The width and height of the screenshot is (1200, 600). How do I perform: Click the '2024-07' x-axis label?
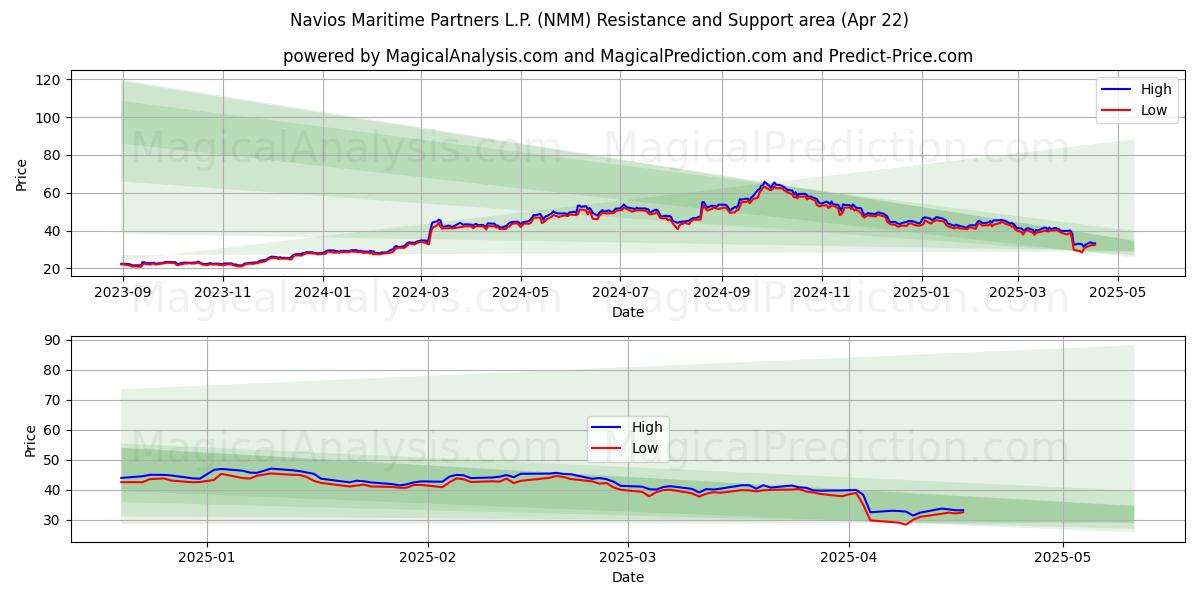621,292
